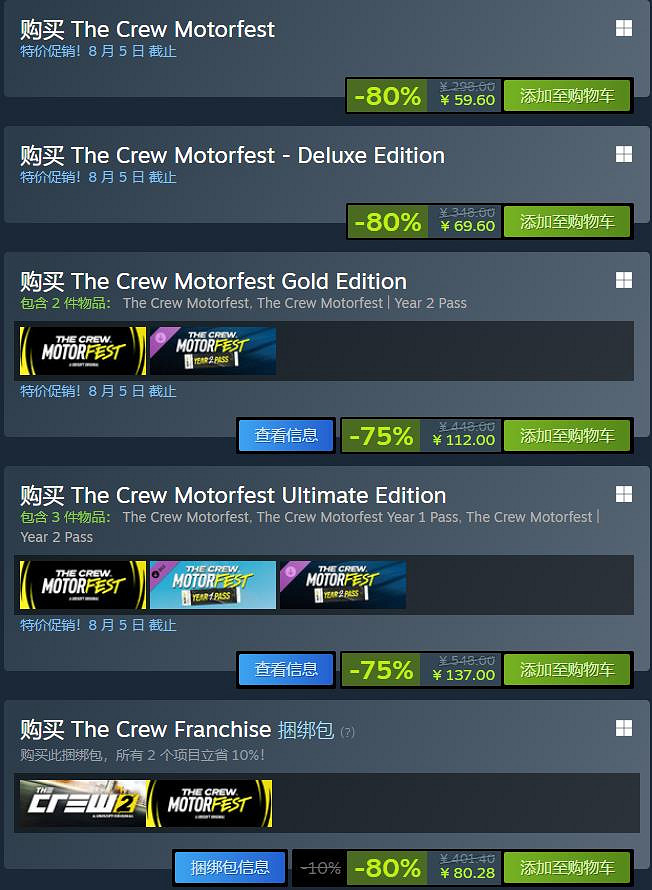
Task: Open the Year 2 Pass thumbnail in Gold Edition
Action: [x=213, y=351]
